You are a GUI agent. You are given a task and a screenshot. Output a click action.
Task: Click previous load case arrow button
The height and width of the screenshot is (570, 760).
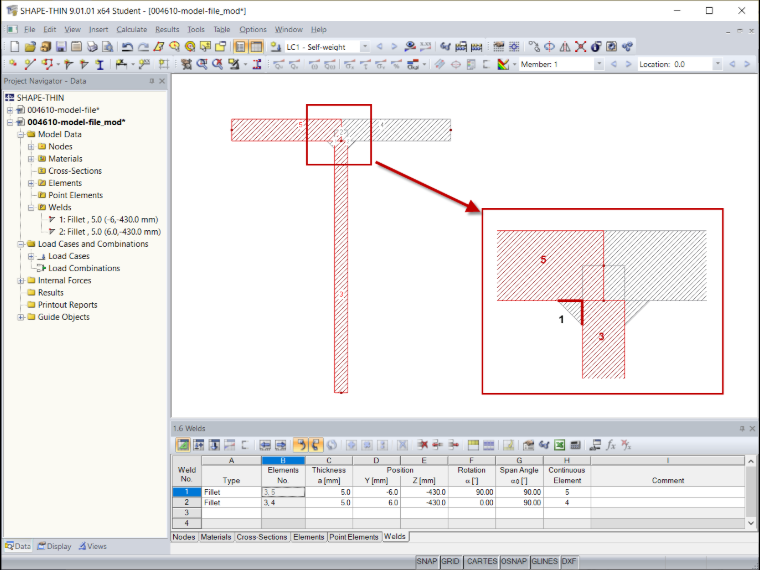[x=380, y=47]
